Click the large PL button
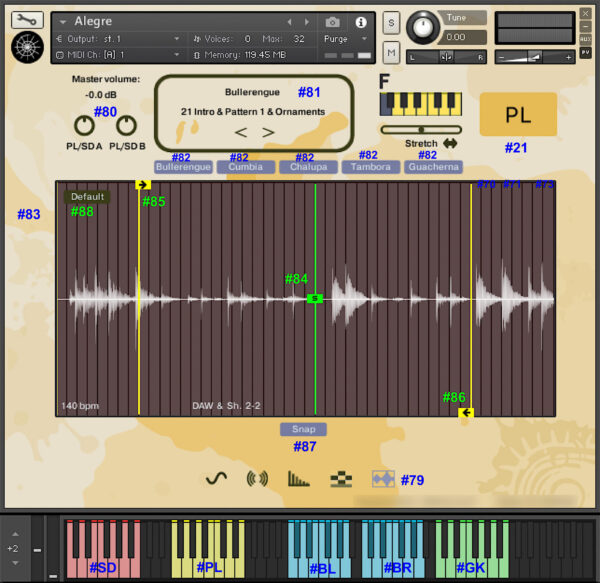 click(518, 114)
